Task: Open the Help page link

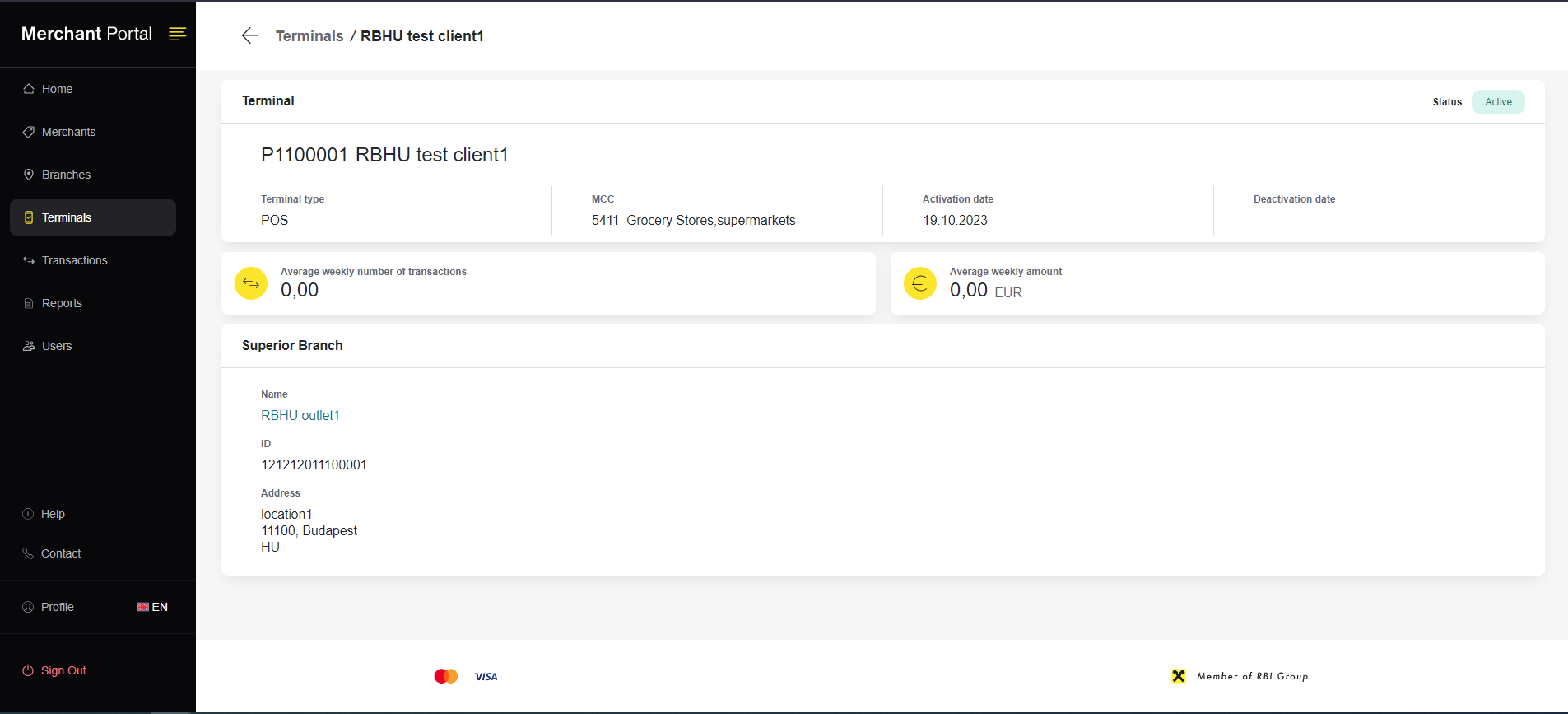Action: (53, 514)
